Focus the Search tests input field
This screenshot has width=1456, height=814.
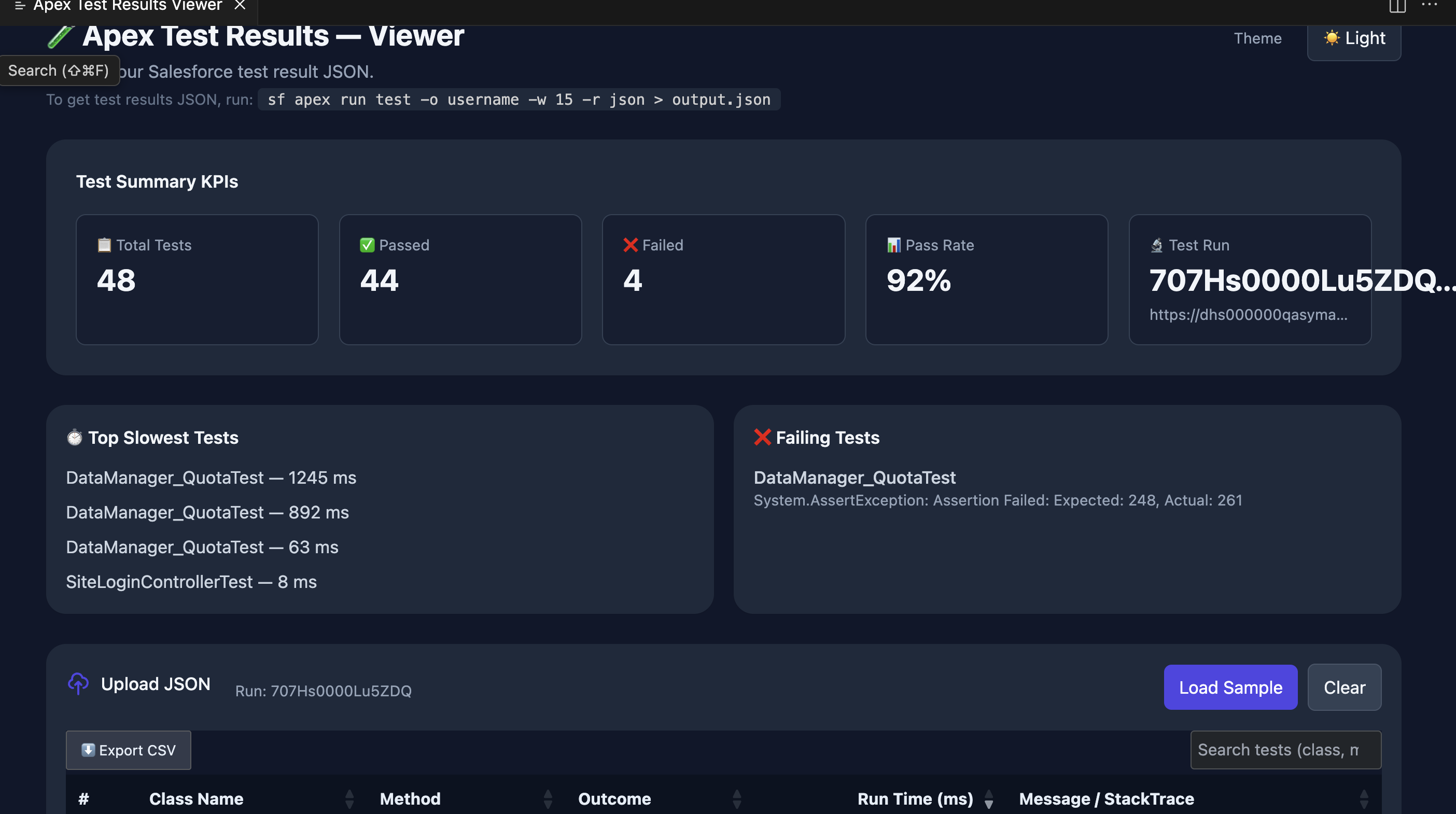(1285, 750)
